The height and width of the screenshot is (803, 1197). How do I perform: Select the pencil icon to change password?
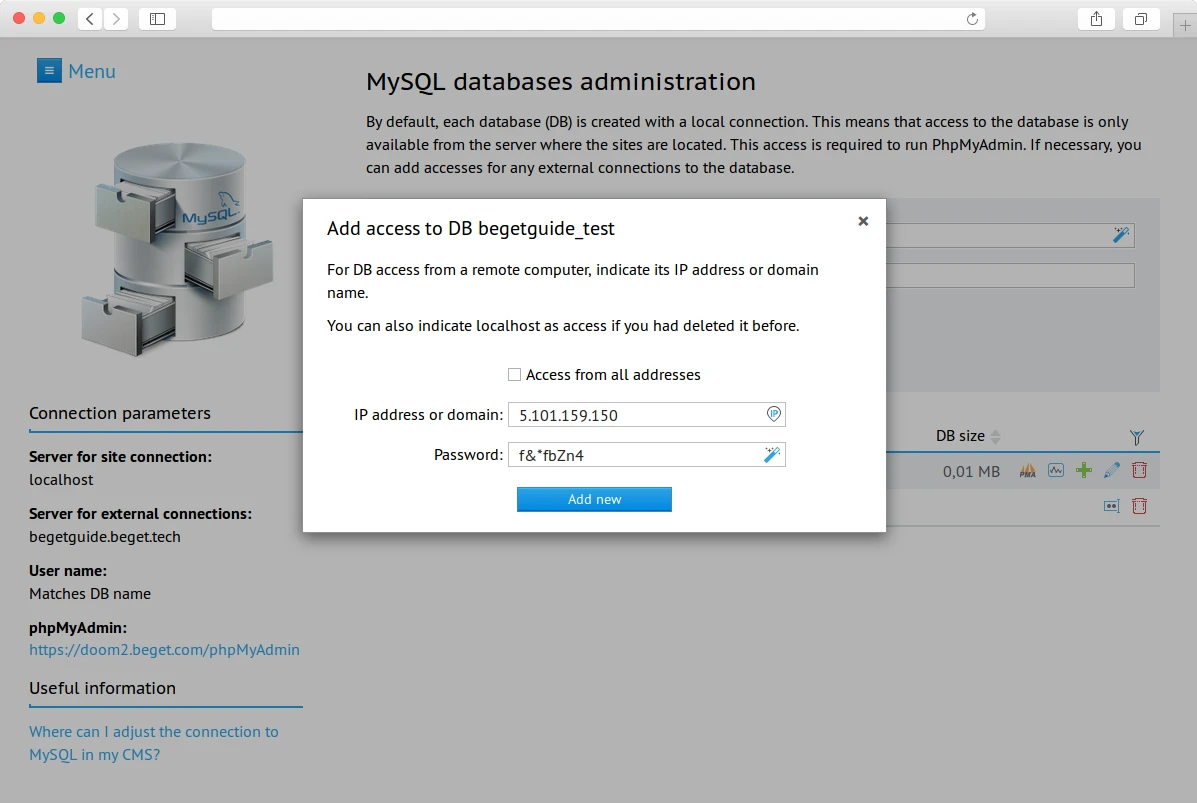1111,470
